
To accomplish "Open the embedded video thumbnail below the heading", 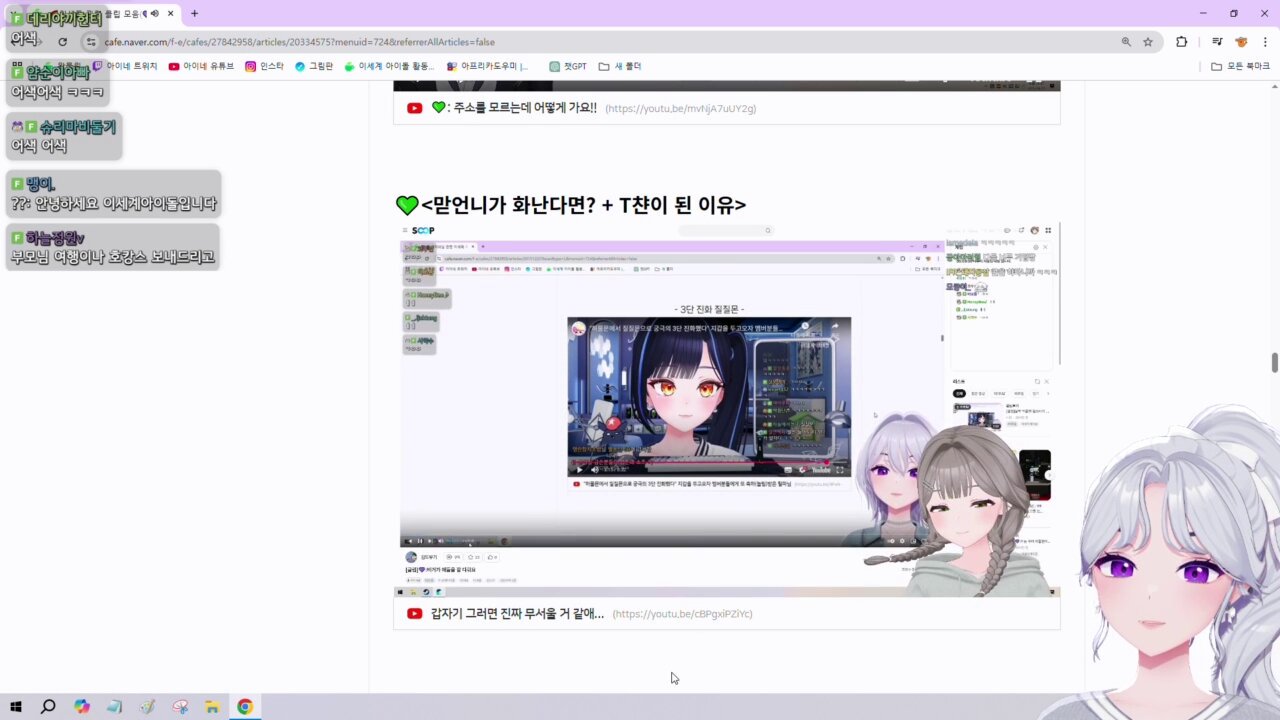I will tap(727, 410).
